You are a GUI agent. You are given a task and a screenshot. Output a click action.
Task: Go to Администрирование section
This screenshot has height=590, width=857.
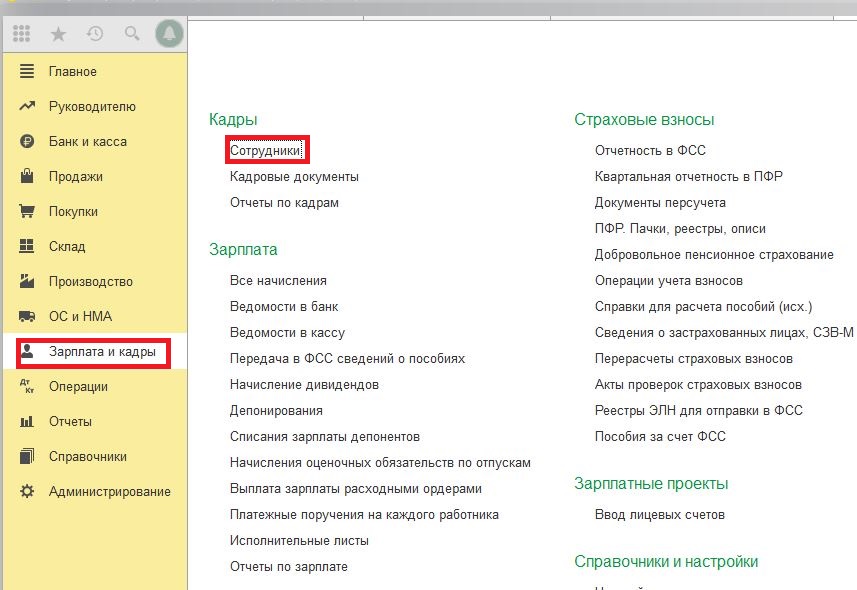coord(110,492)
